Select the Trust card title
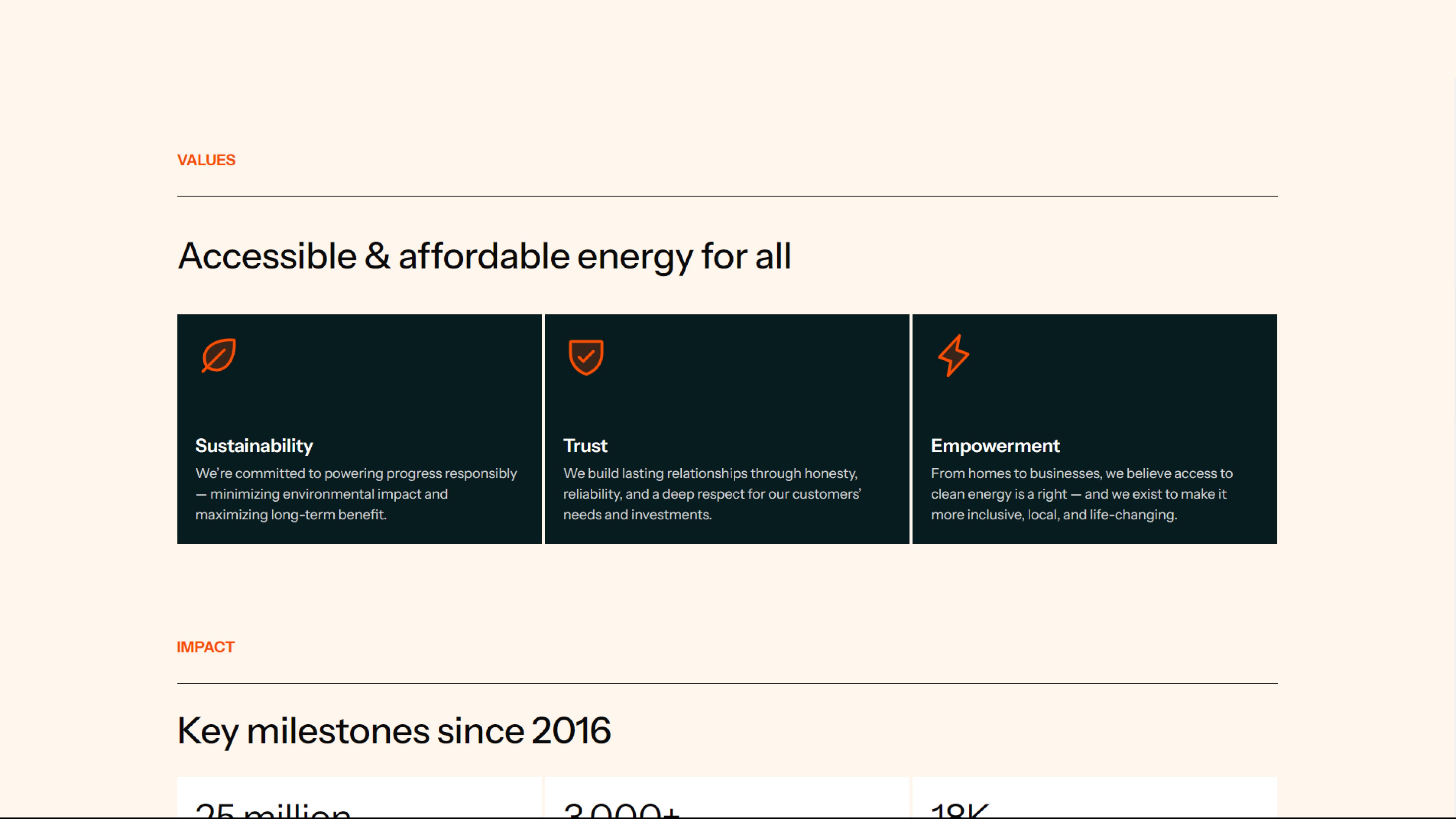 pos(585,446)
